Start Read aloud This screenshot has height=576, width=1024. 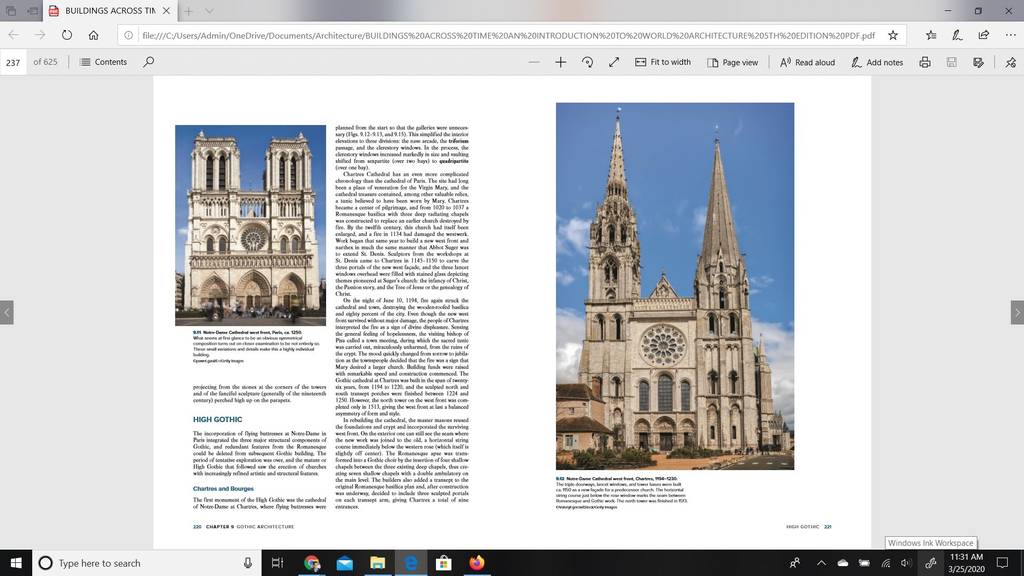pos(808,62)
